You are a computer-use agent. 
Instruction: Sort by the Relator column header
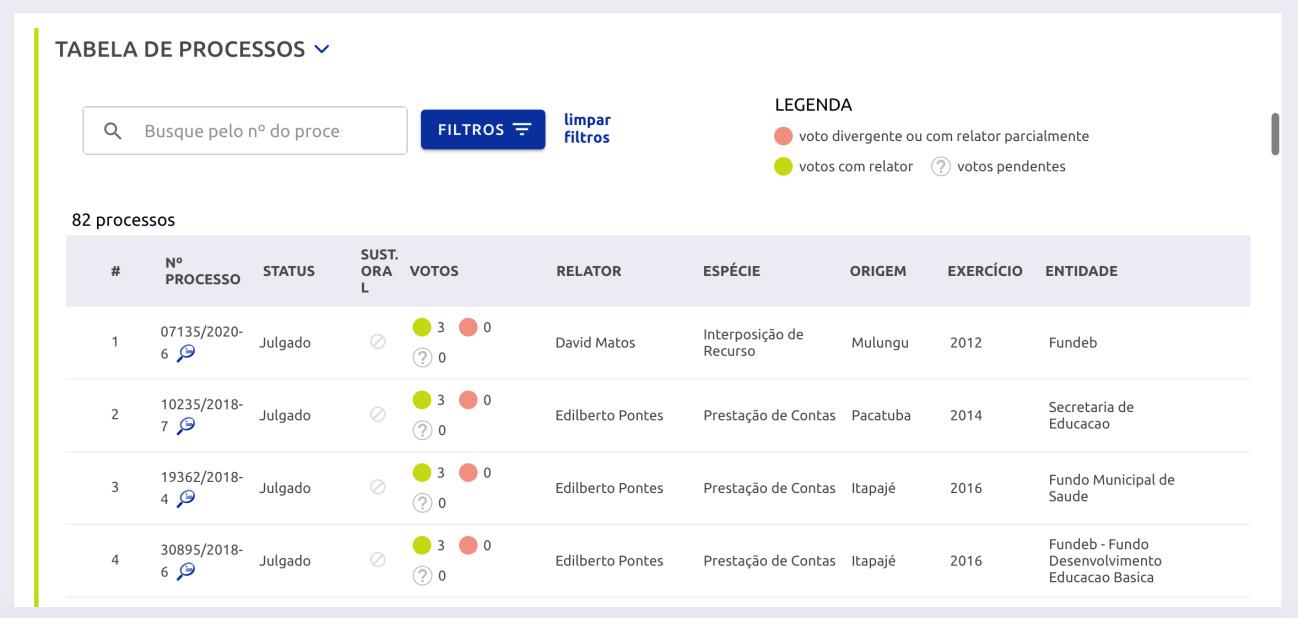pyautogui.click(x=588, y=271)
